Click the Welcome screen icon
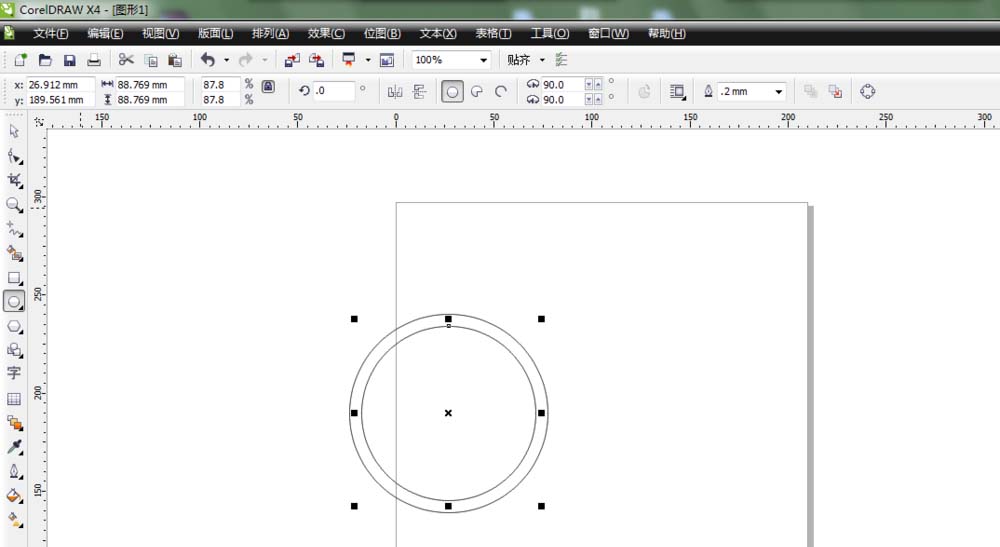Screen dimensions: 1000x547 386,60
